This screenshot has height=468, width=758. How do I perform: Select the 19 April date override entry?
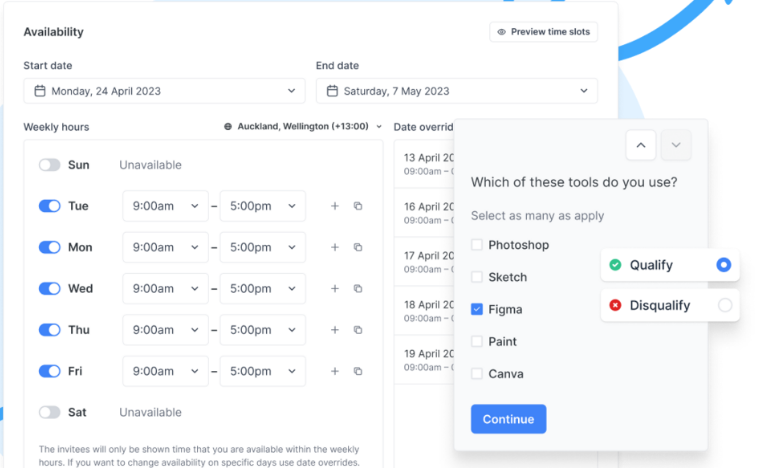[x=424, y=360]
